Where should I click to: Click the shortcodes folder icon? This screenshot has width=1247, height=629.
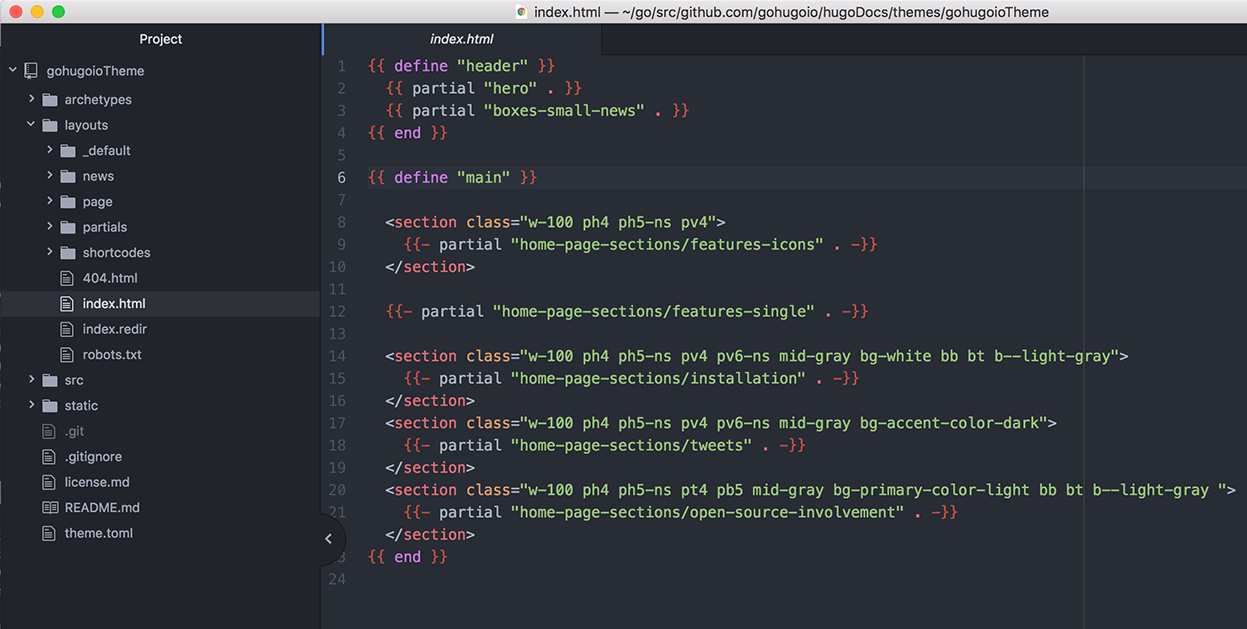[67, 252]
